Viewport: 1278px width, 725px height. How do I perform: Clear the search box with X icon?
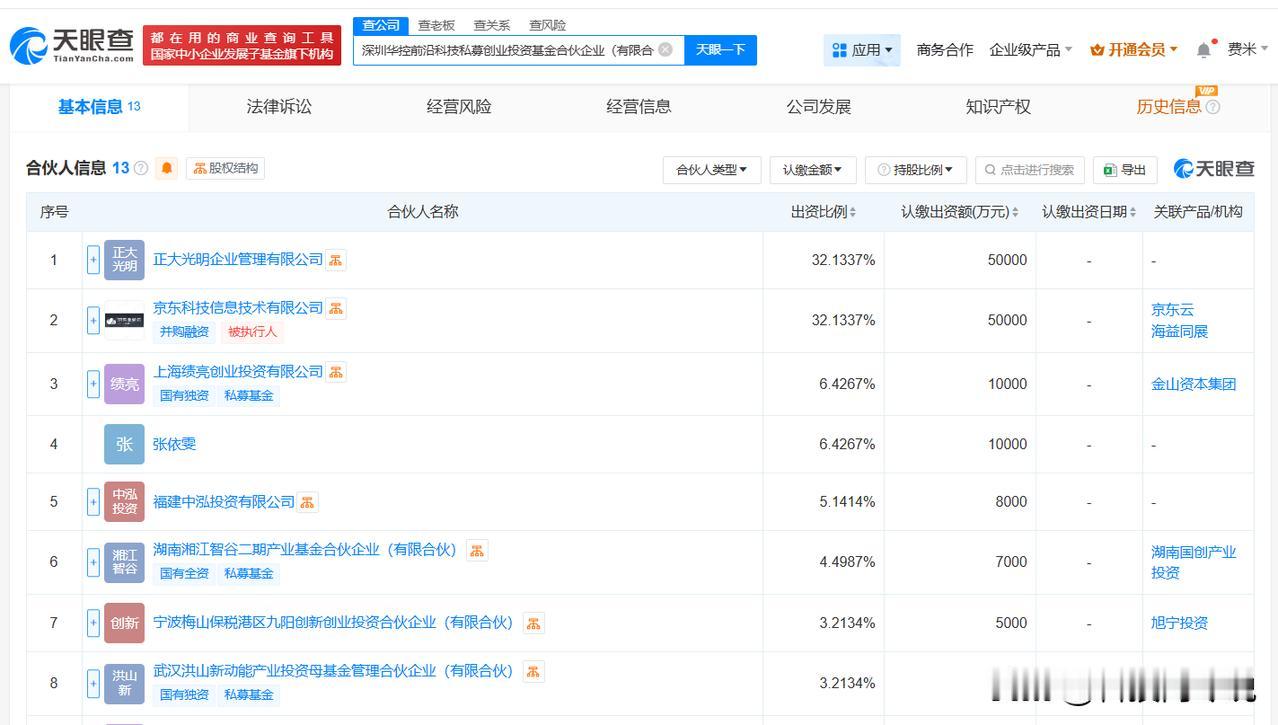pyautogui.click(x=665, y=50)
